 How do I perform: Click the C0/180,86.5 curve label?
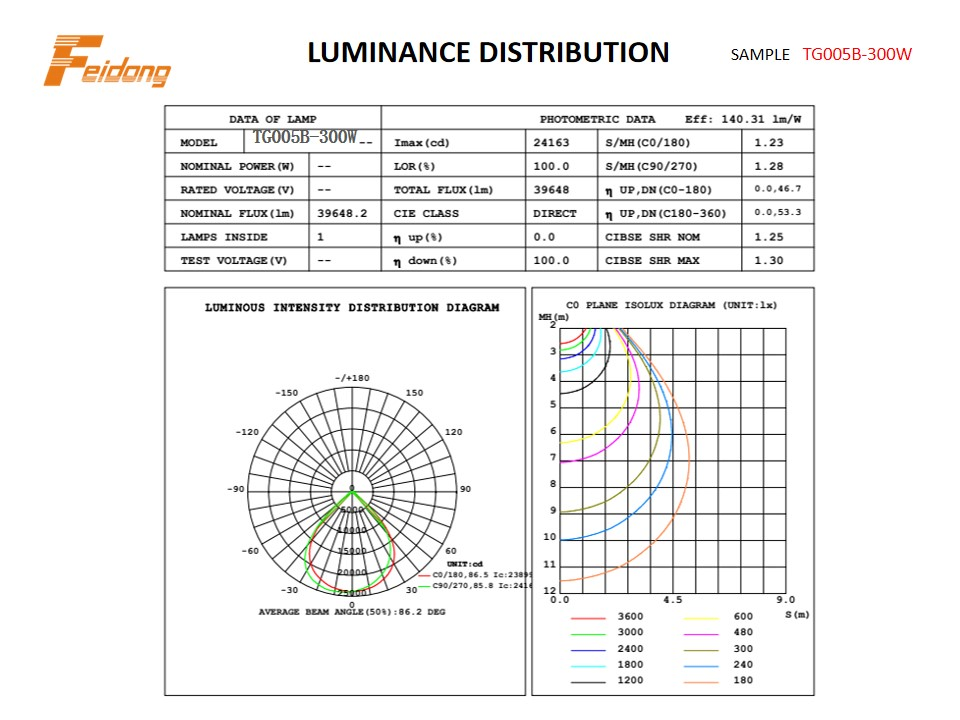(466, 575)
